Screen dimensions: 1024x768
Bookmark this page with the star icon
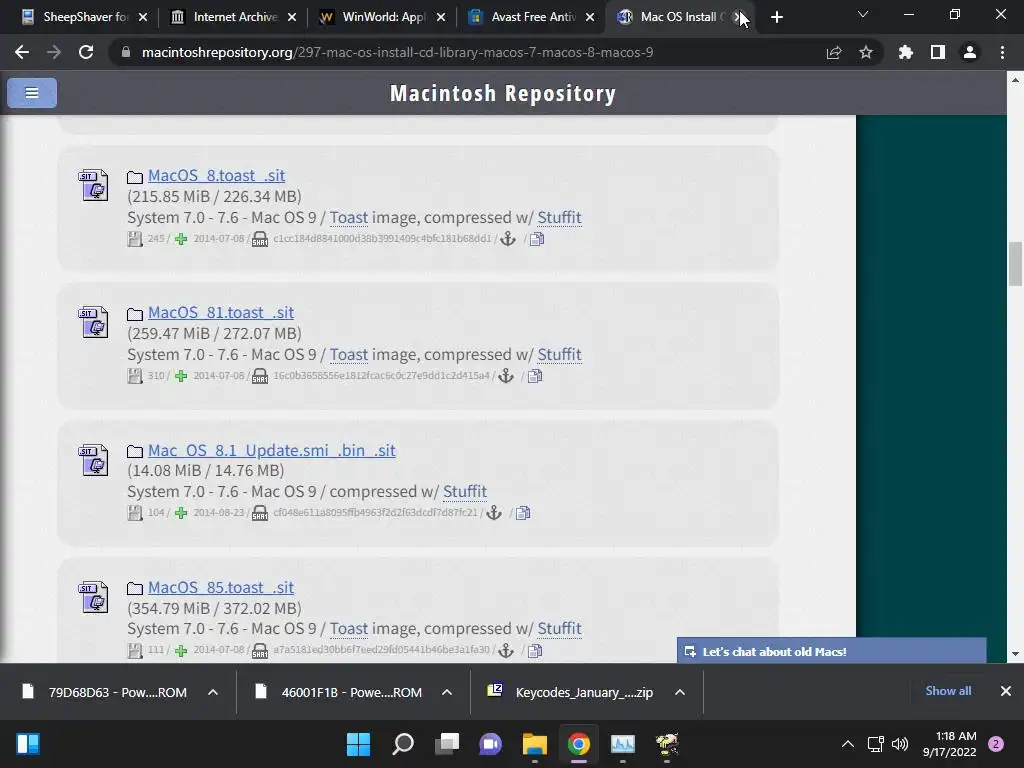coord(865,52)
